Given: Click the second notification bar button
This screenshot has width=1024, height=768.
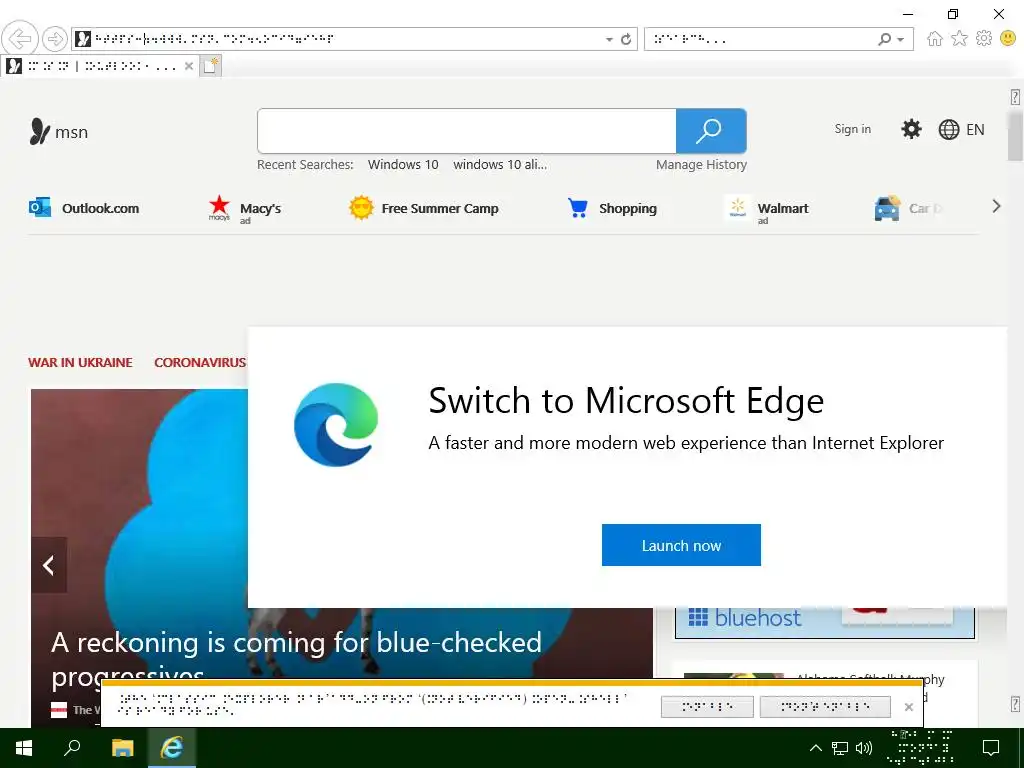Looking at the screenshot, I should pos(825,707).
